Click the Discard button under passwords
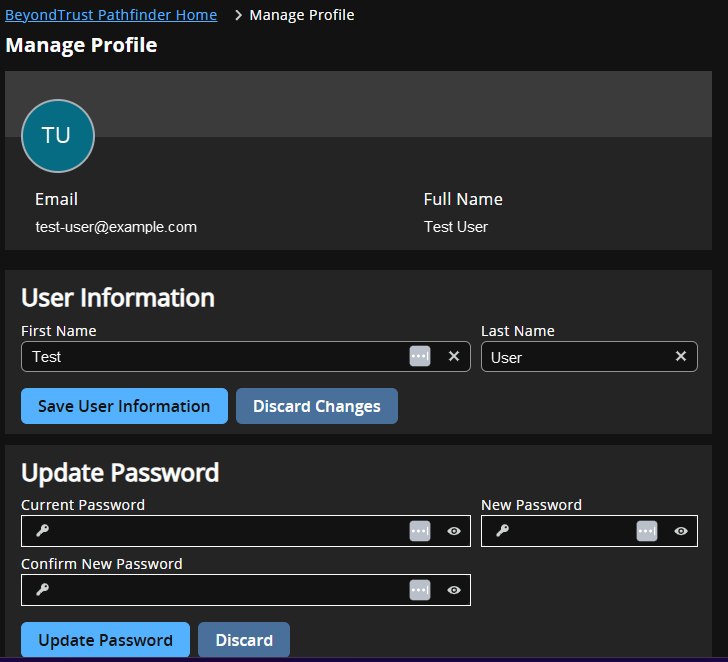 [x=244, y=640]
